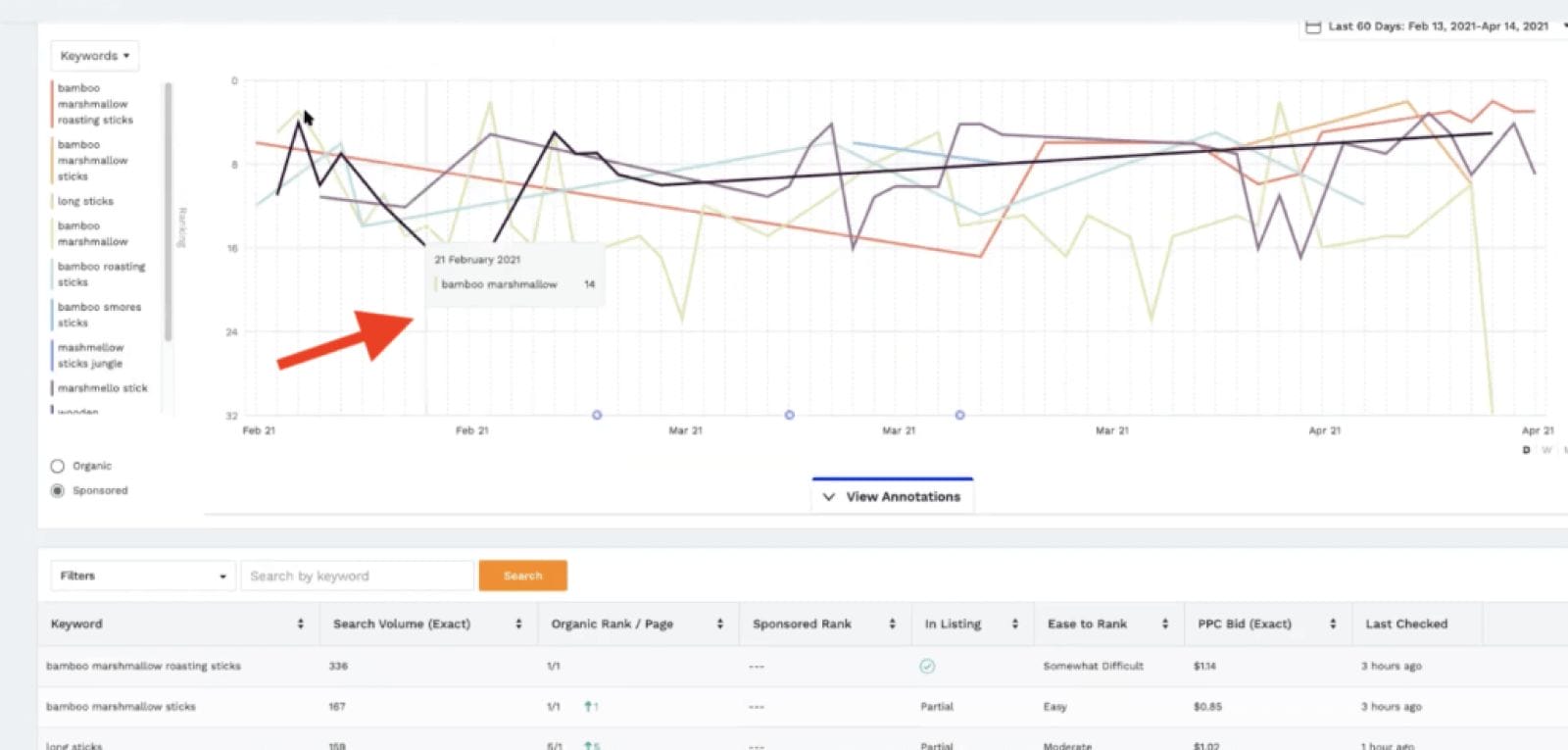Screen dimensions: 1568x750
Task: Sort by the Keyword column arrows
Action: coord(301,624)
